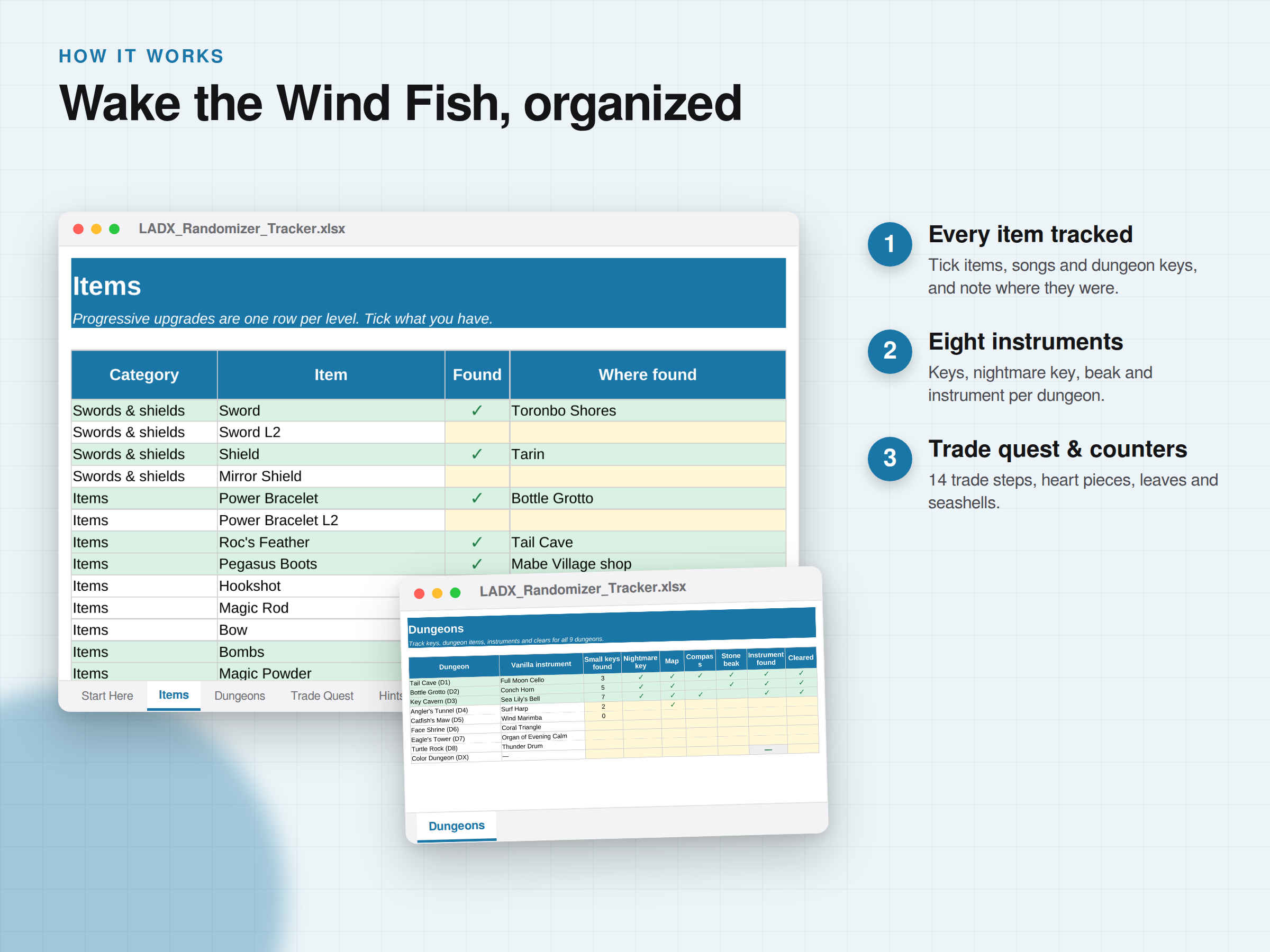Toggle Stone beak tick for Tail Cave (D1)
The image size is (1270, 952).
tap(731, 675)
